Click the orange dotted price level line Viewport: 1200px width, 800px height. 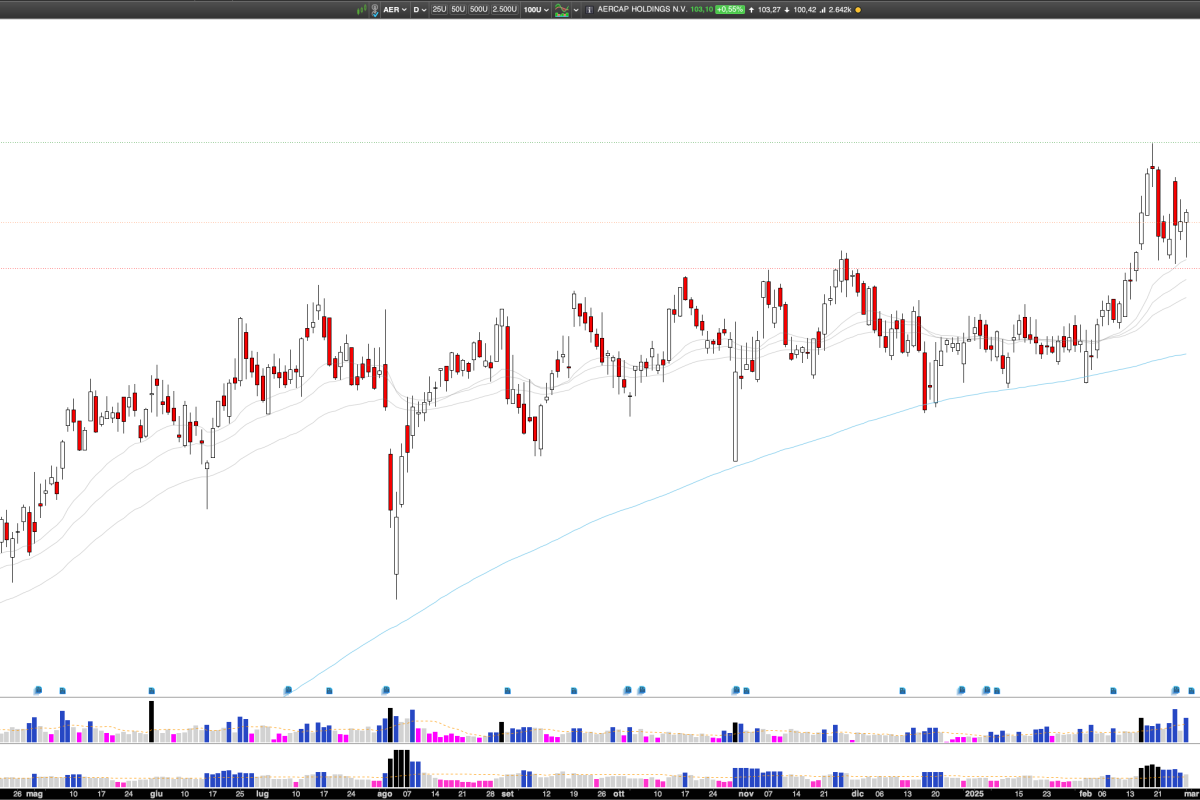[600, 222]
